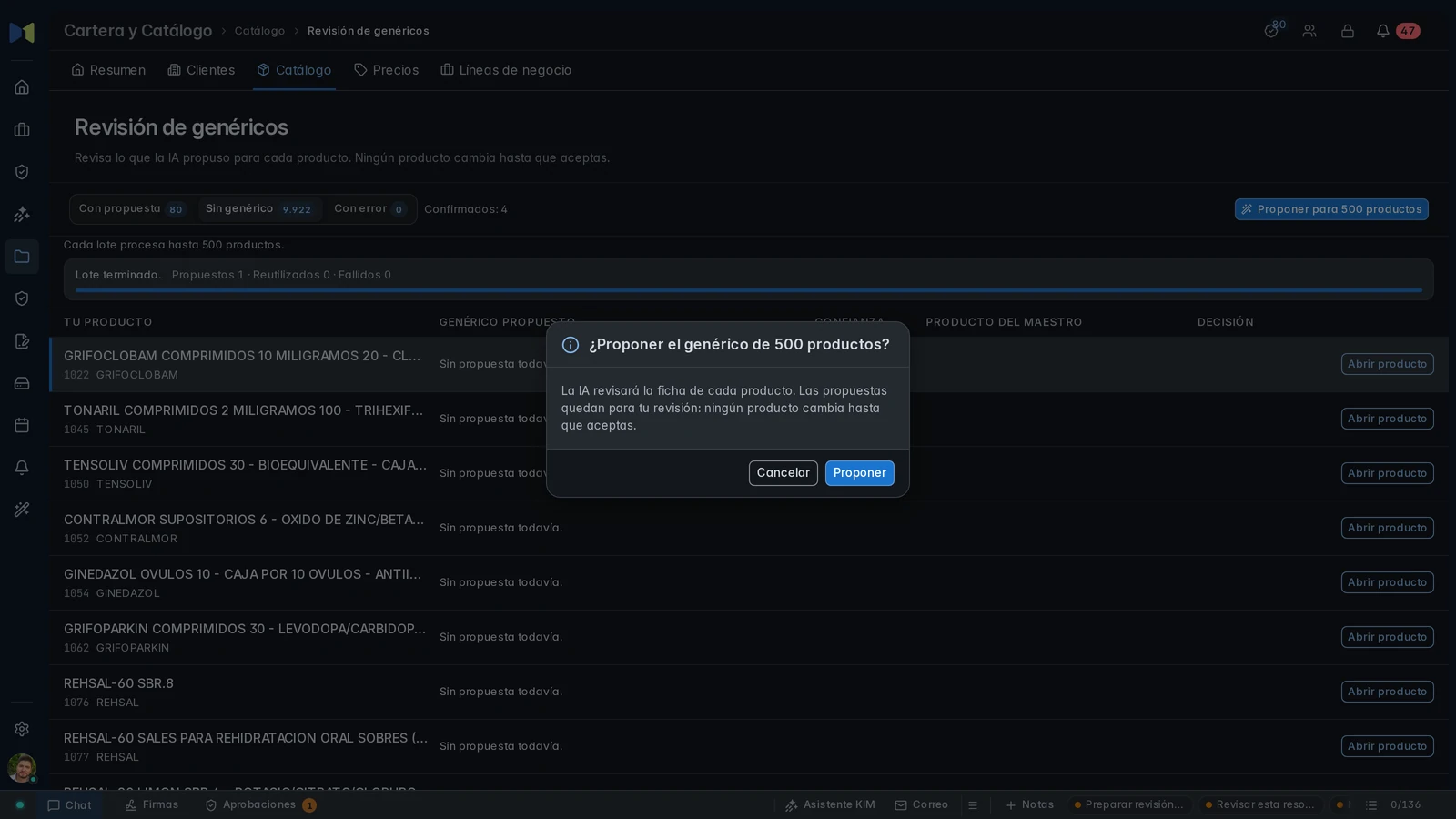The image size is (1456, 819).
Task: Click the task list icon beside 0/136
Action: click(x=1371, y=805)
